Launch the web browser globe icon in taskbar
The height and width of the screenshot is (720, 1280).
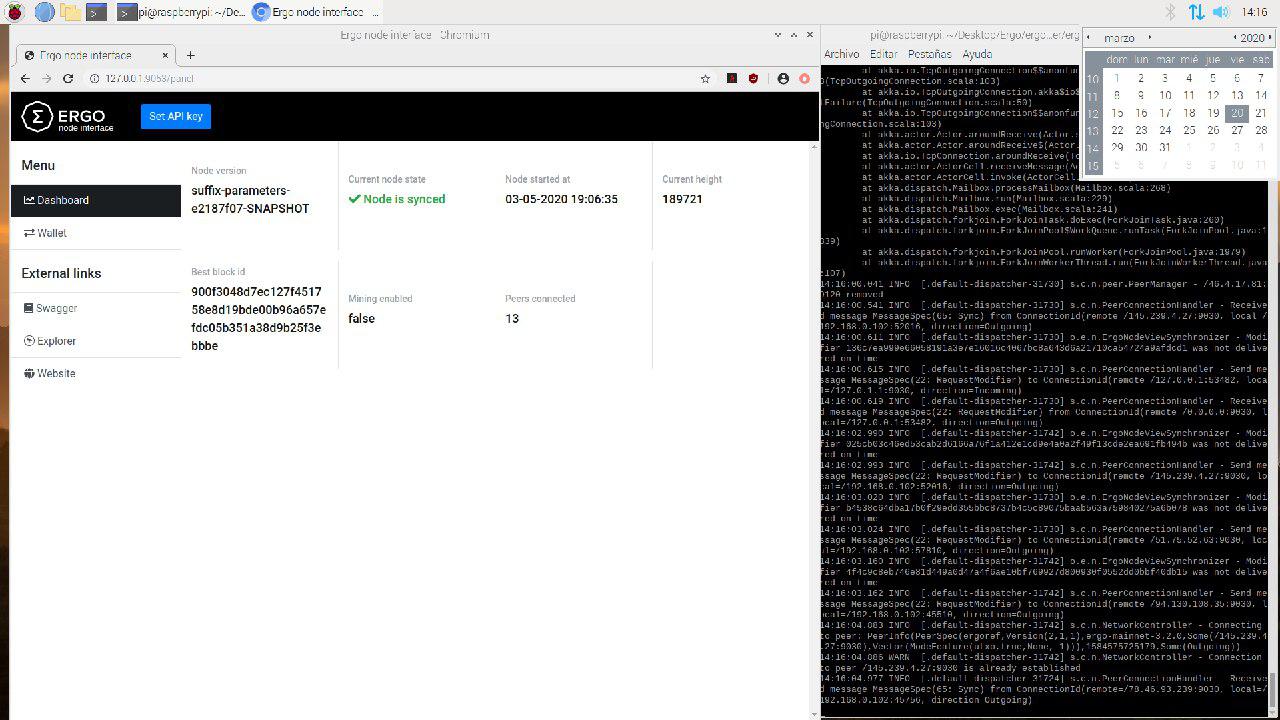click(44, 12)
